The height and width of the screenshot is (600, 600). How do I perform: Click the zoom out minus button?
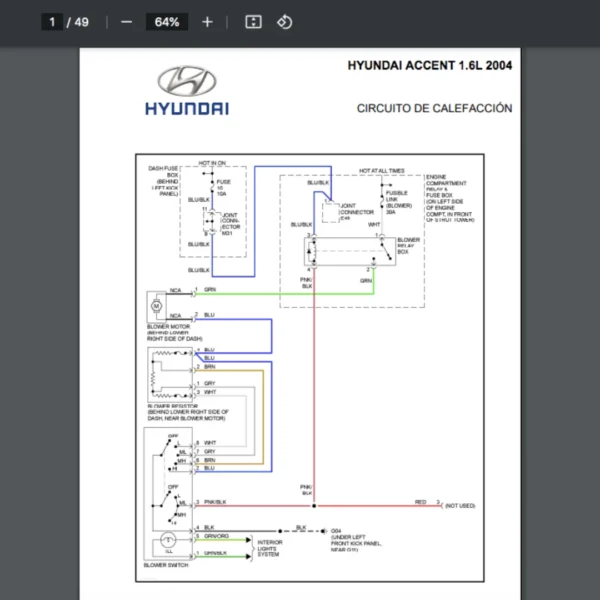[126, 22]
